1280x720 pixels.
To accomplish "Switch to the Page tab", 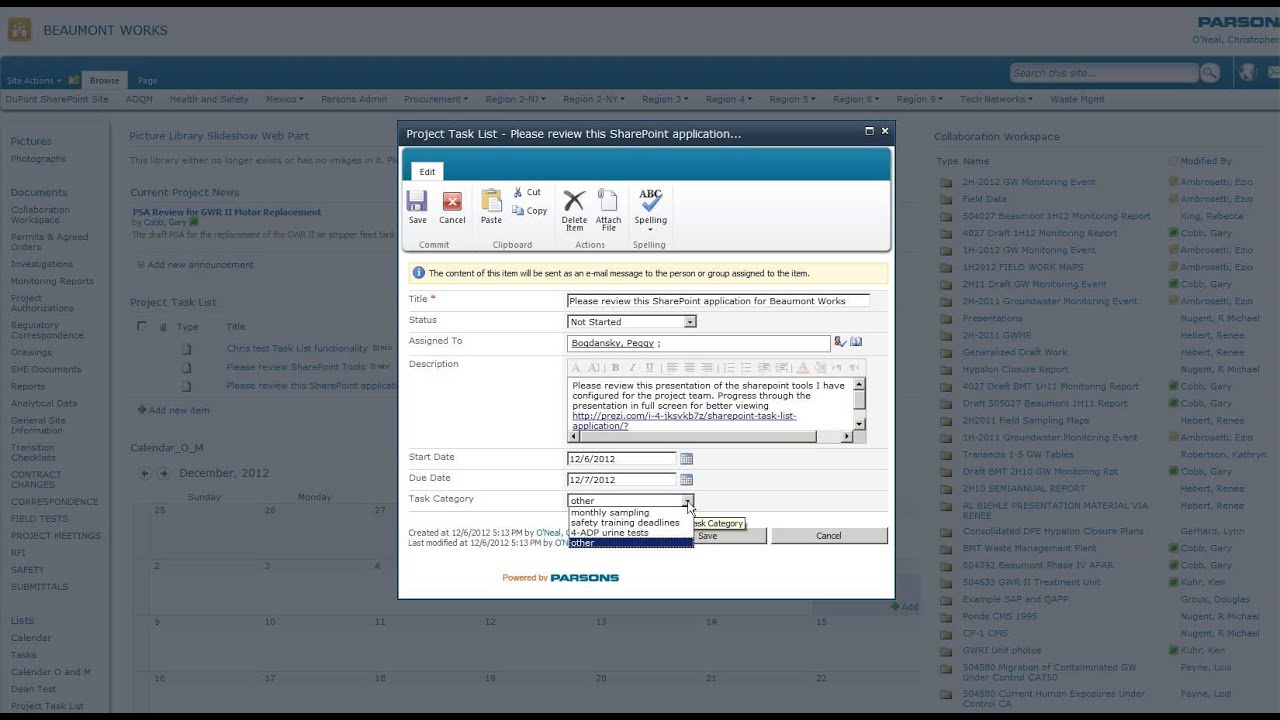I will pos(147,80).
